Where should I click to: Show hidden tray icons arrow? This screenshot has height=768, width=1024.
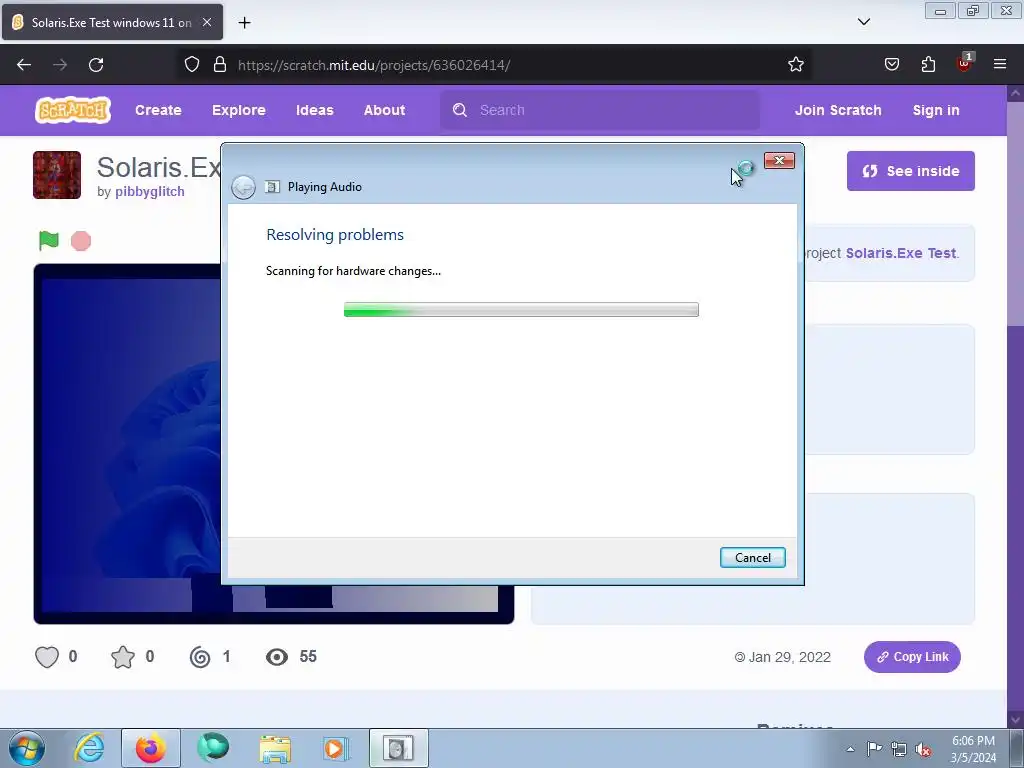coord(850,749)
